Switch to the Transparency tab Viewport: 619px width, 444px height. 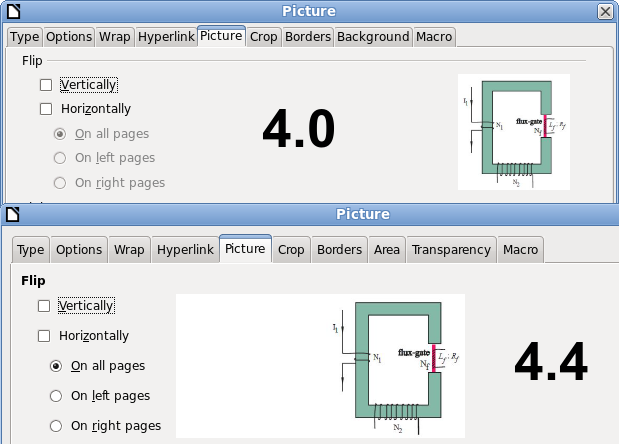(451, 250)
